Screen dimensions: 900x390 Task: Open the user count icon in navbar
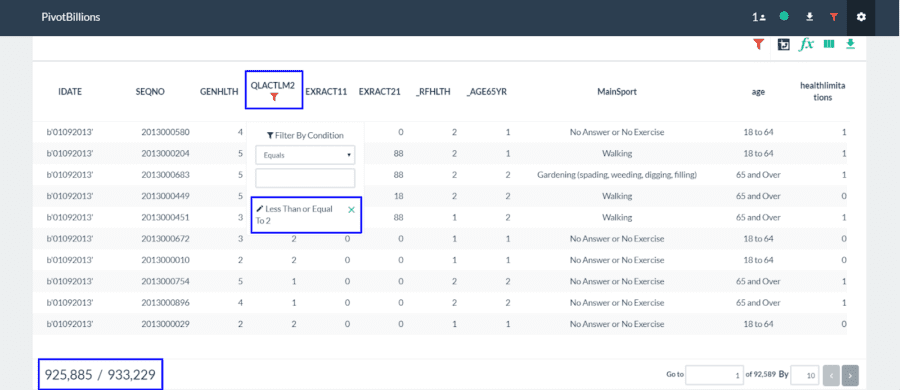[x=759, y=17]
